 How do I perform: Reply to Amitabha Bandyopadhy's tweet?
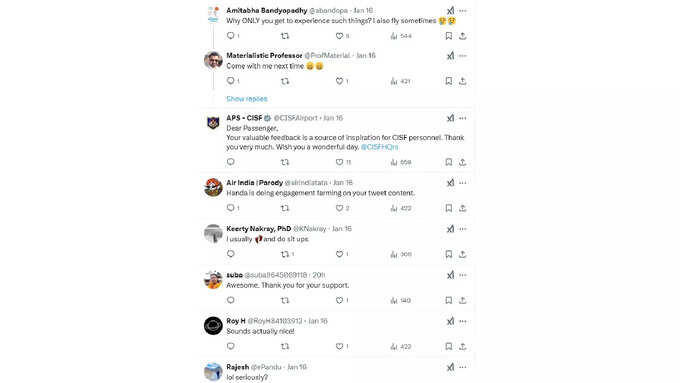pos(231,36)
